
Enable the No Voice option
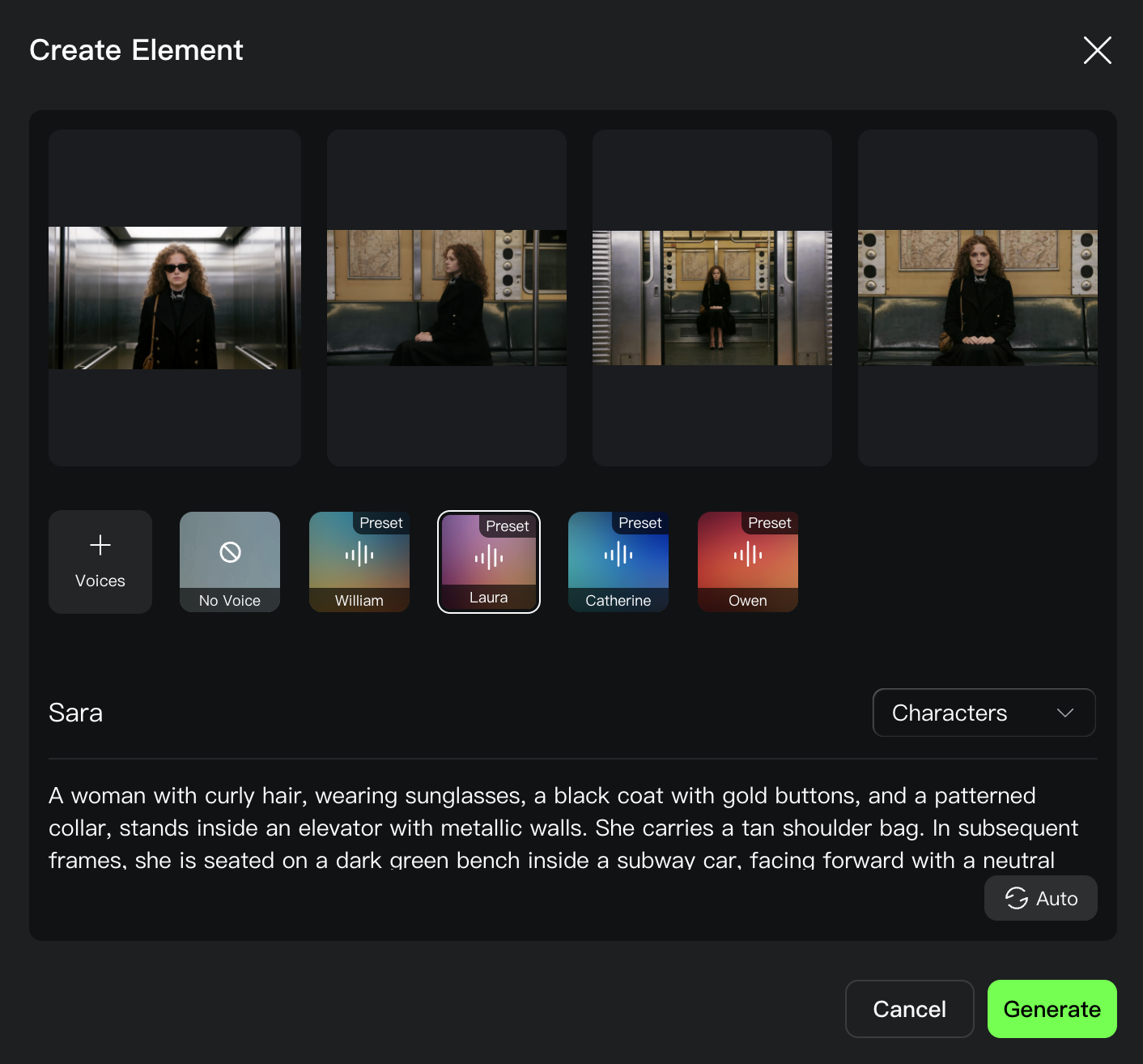click(x=229, y=561)
